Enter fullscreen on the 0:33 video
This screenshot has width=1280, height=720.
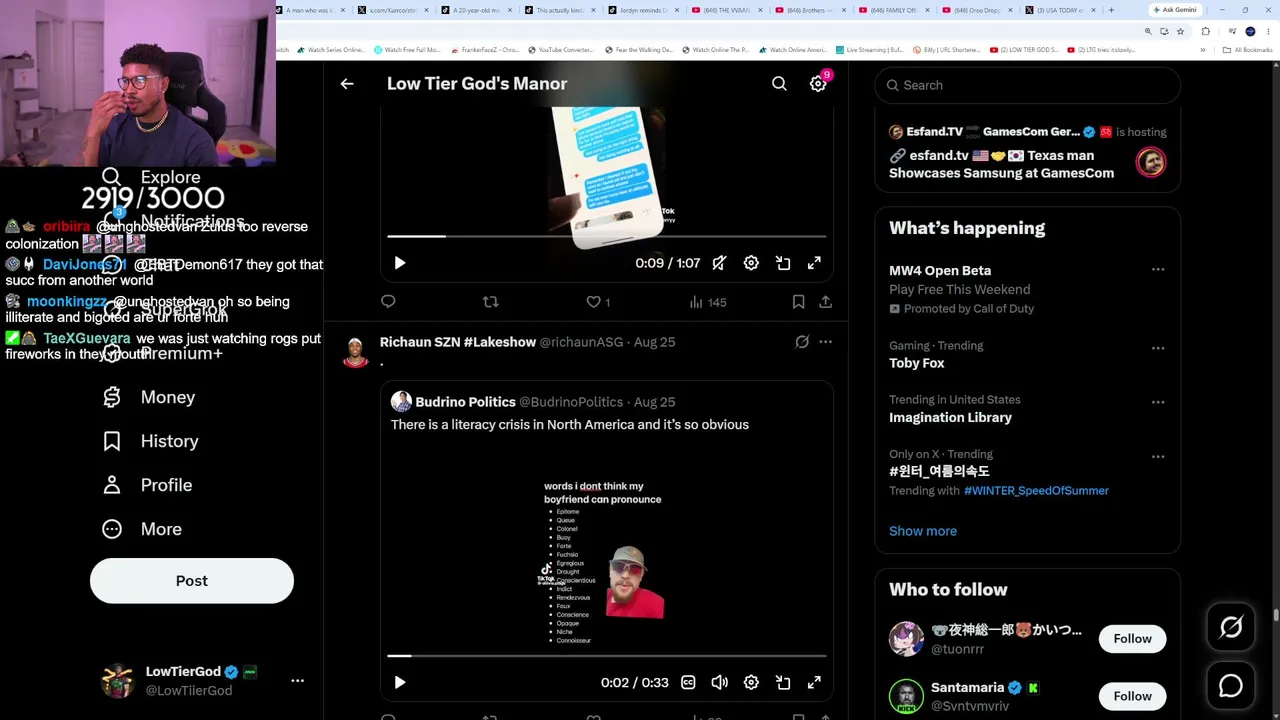pyautogui.click(x=814, y=683)
